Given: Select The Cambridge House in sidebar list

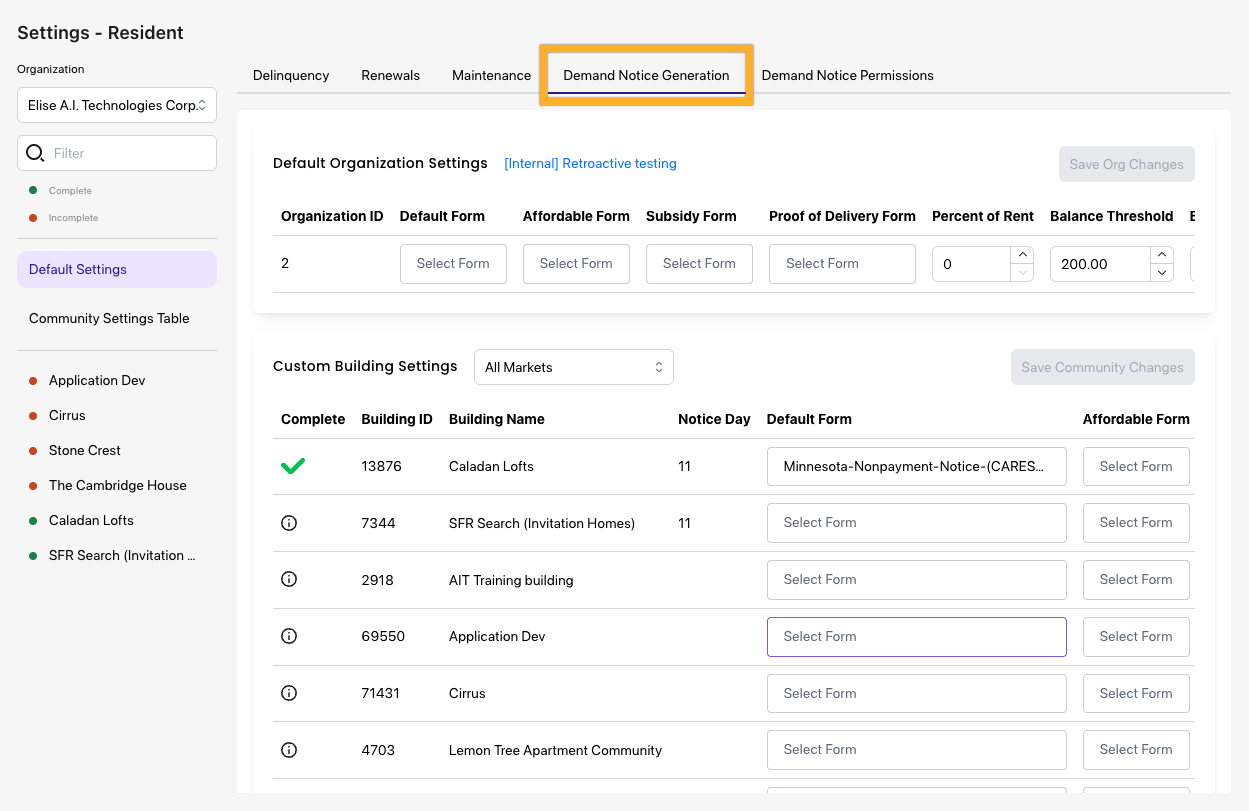Looking at the screenshot, I should pyautogui.click(x=118, y=485).
